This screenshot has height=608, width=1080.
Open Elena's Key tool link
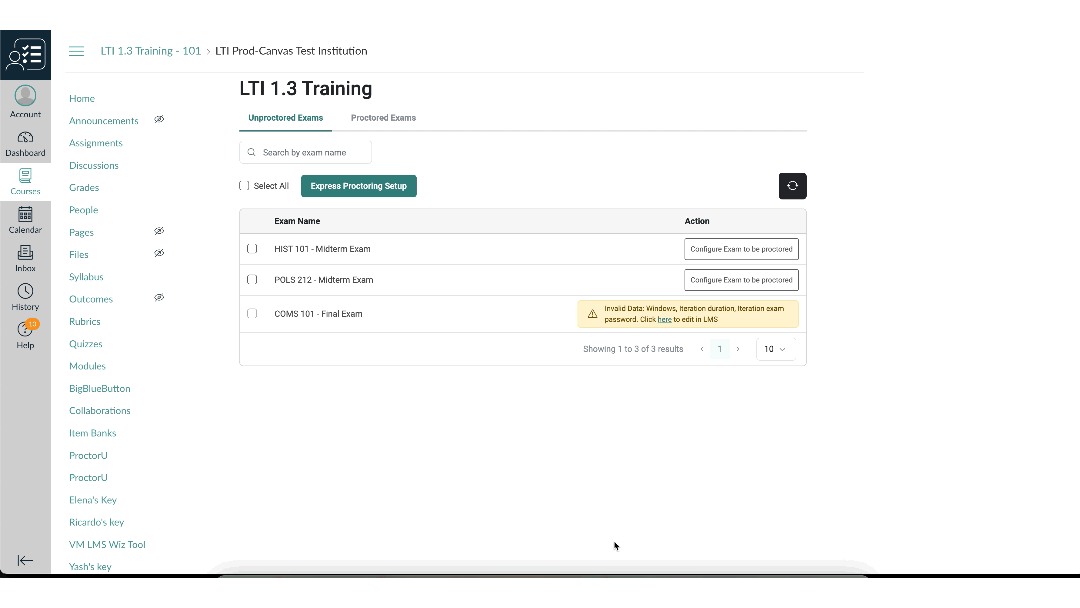tap(93, 500)
